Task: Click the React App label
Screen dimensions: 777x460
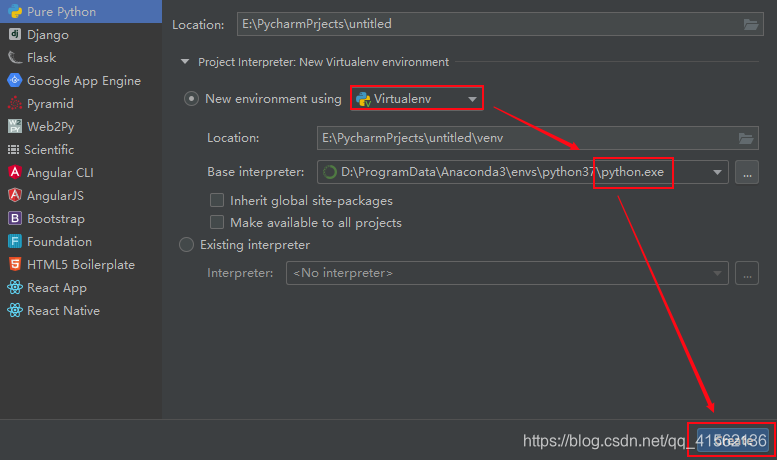Action: (56, 288)
